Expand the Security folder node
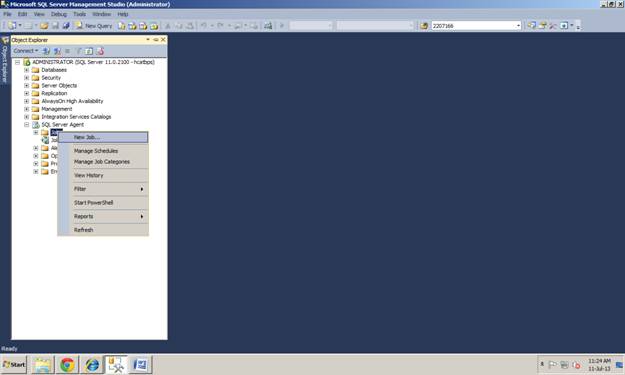The width and height of the screenshot is (625, 375). [27, 78]
